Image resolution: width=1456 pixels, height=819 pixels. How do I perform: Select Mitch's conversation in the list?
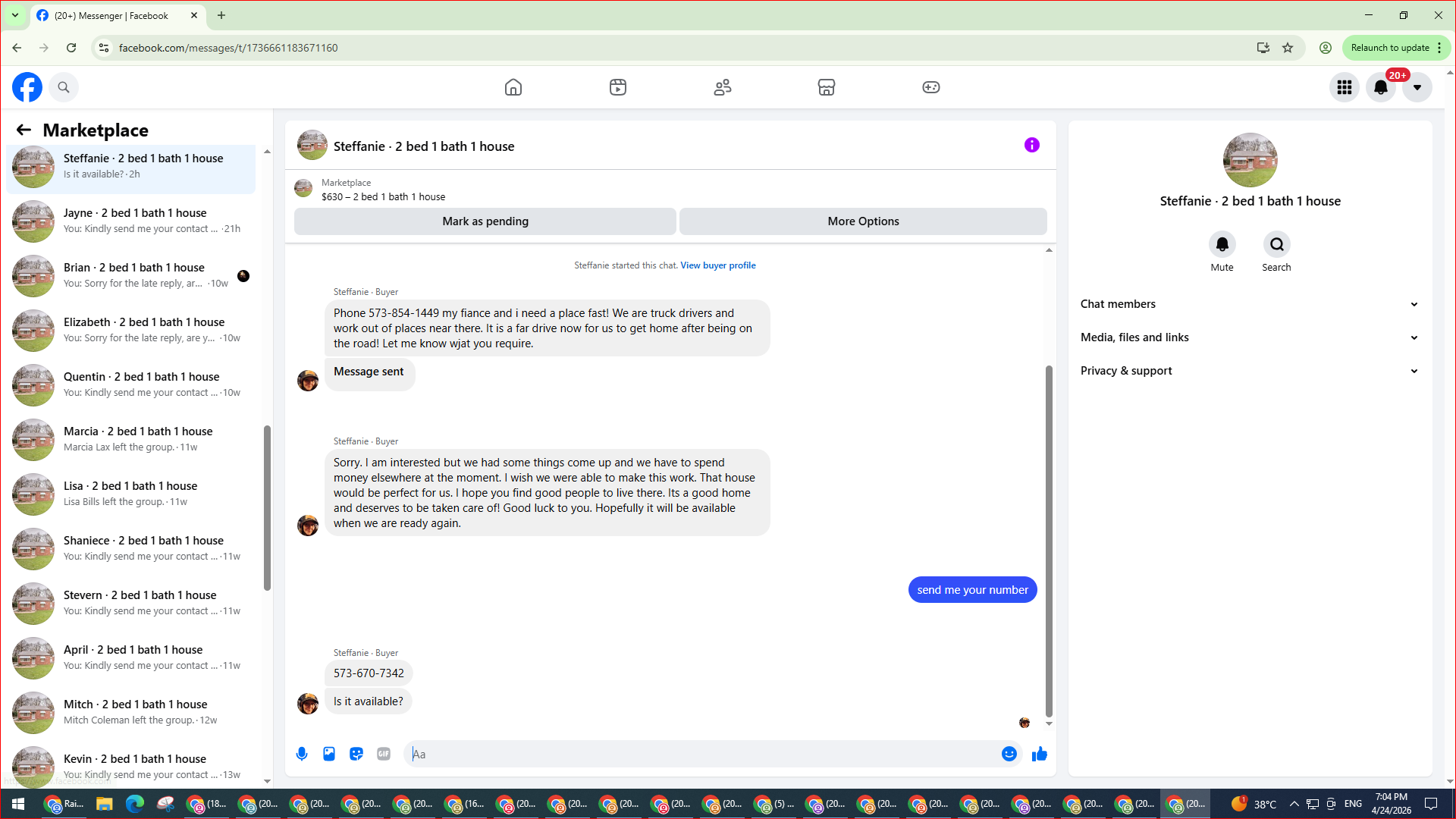[x=131, y=712]
